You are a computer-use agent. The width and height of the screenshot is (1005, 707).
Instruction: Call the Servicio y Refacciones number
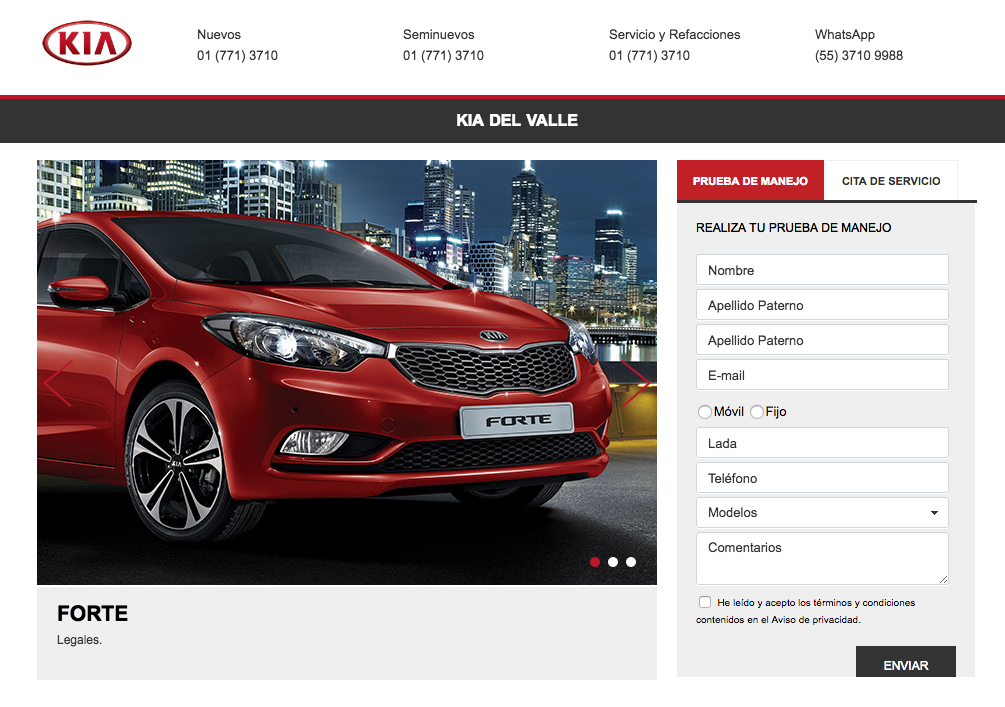[x=649, y=56]
